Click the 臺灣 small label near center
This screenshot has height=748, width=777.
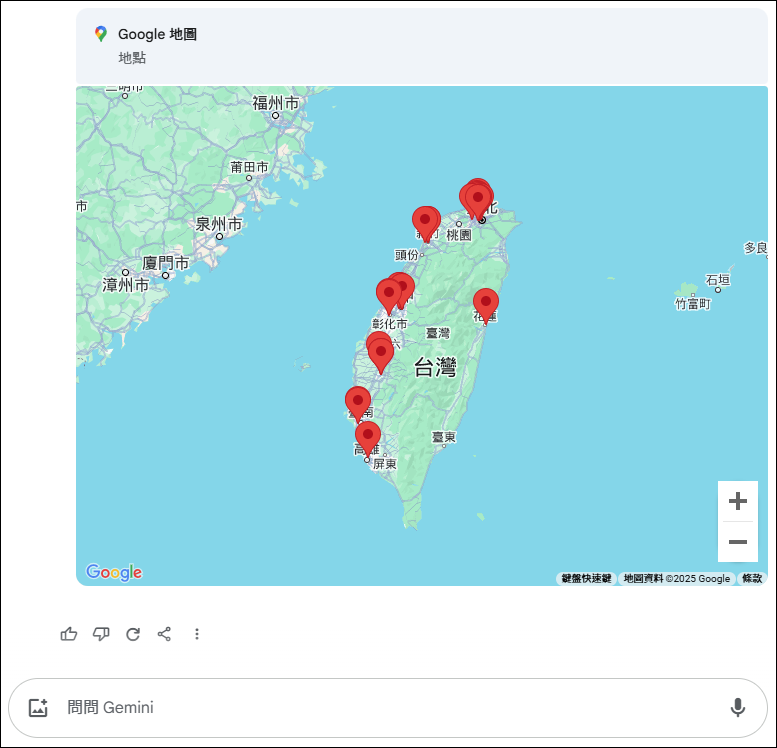438,333
